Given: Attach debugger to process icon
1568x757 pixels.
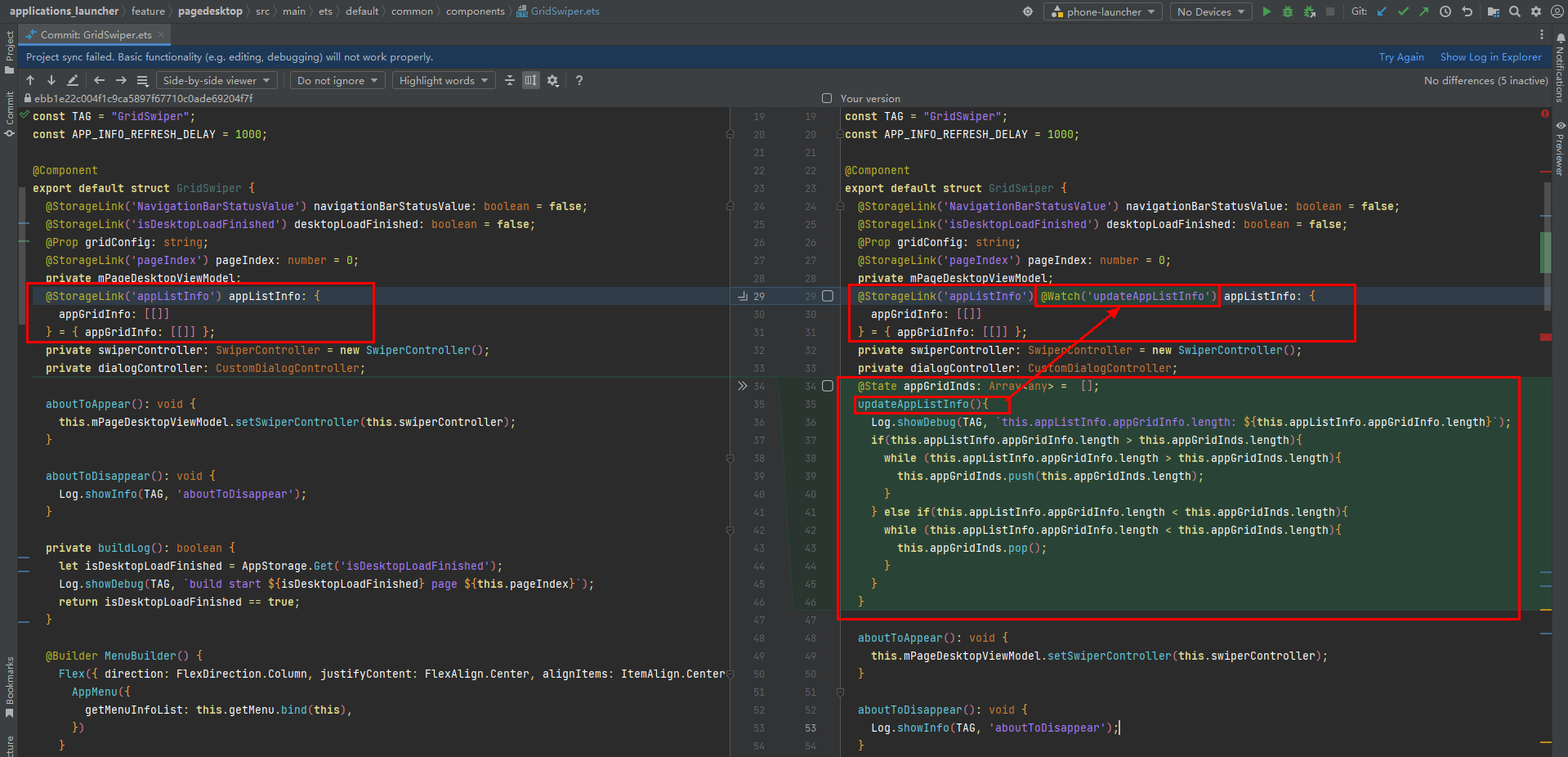Looking at the screenshot, I should tap(1309, 11).
